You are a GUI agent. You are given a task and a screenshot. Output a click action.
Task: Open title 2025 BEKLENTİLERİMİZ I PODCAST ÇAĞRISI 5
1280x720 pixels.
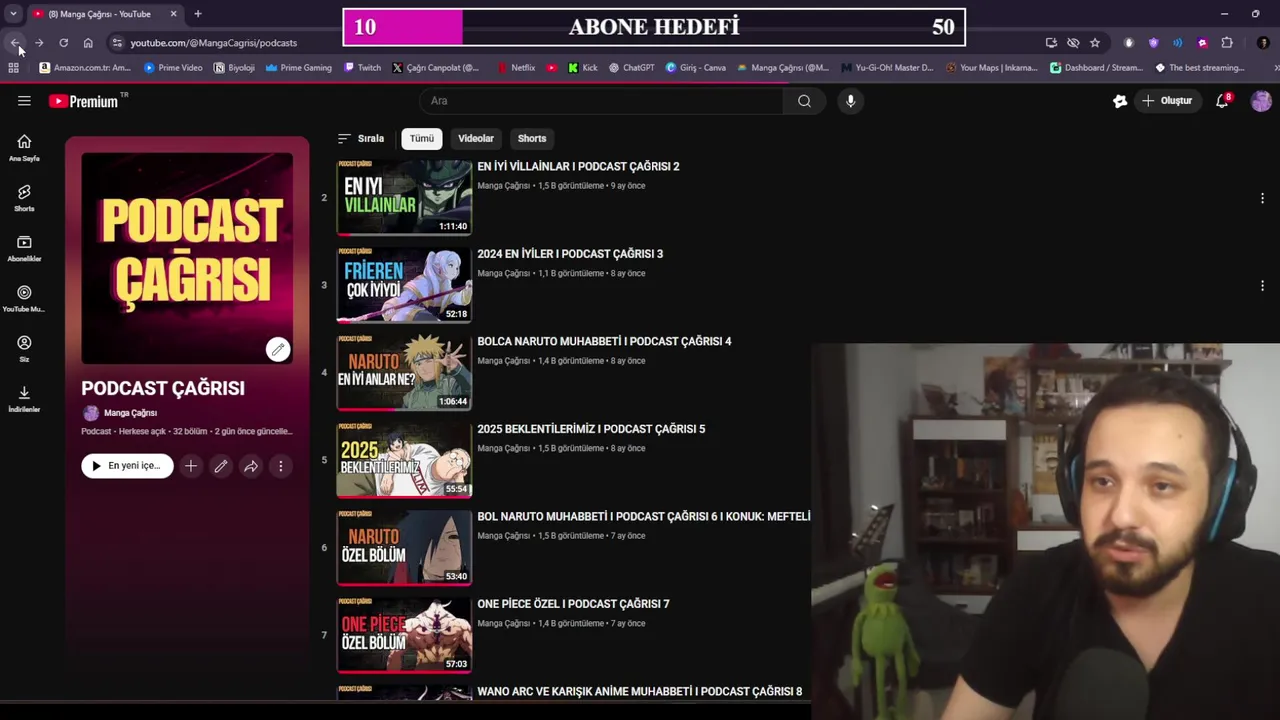[x=591, y=429]
